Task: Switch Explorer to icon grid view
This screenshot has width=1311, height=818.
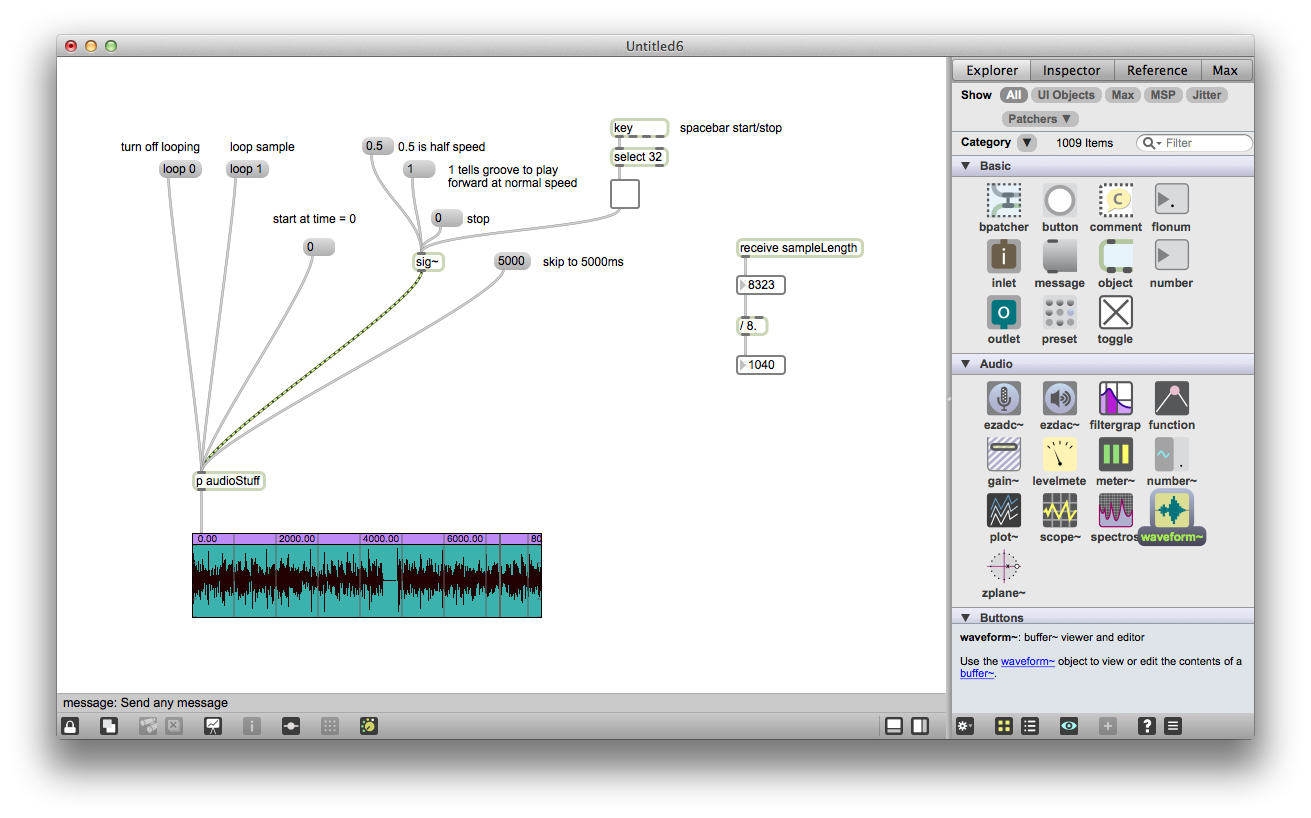Action: click(1004, 726)
